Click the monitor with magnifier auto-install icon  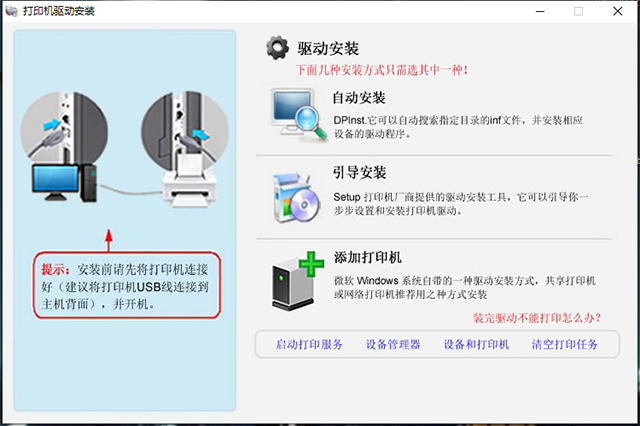(x=299, y=115)
